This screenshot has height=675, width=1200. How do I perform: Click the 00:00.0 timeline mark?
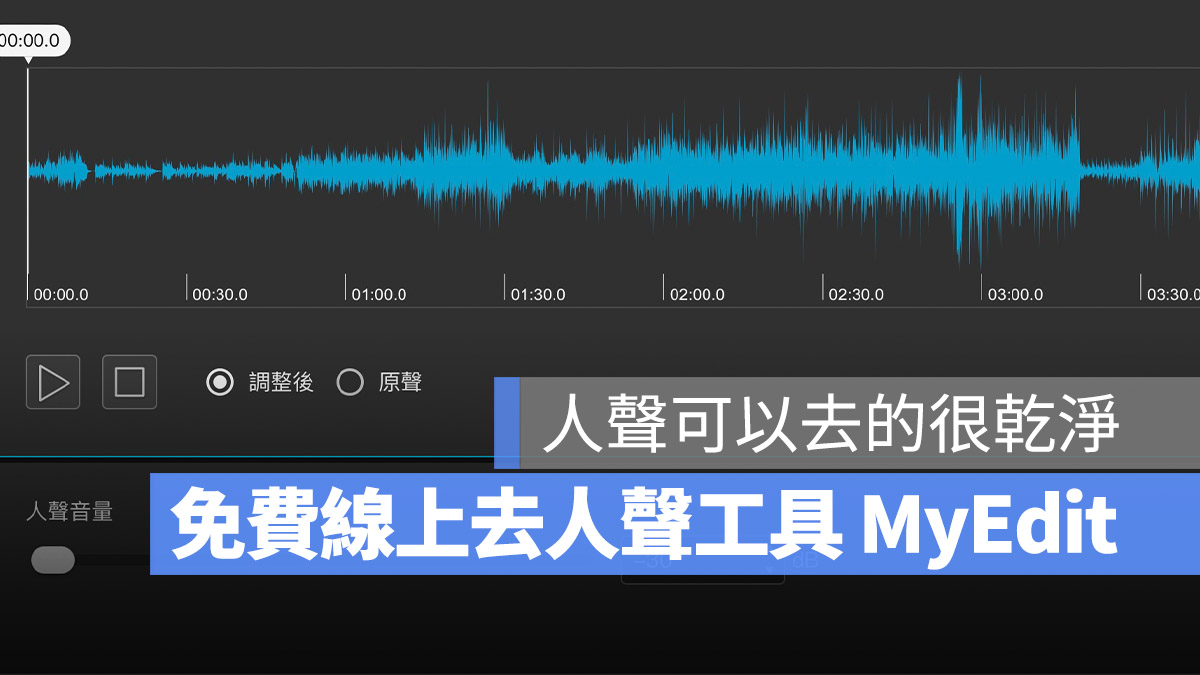(x=61, y=295)
